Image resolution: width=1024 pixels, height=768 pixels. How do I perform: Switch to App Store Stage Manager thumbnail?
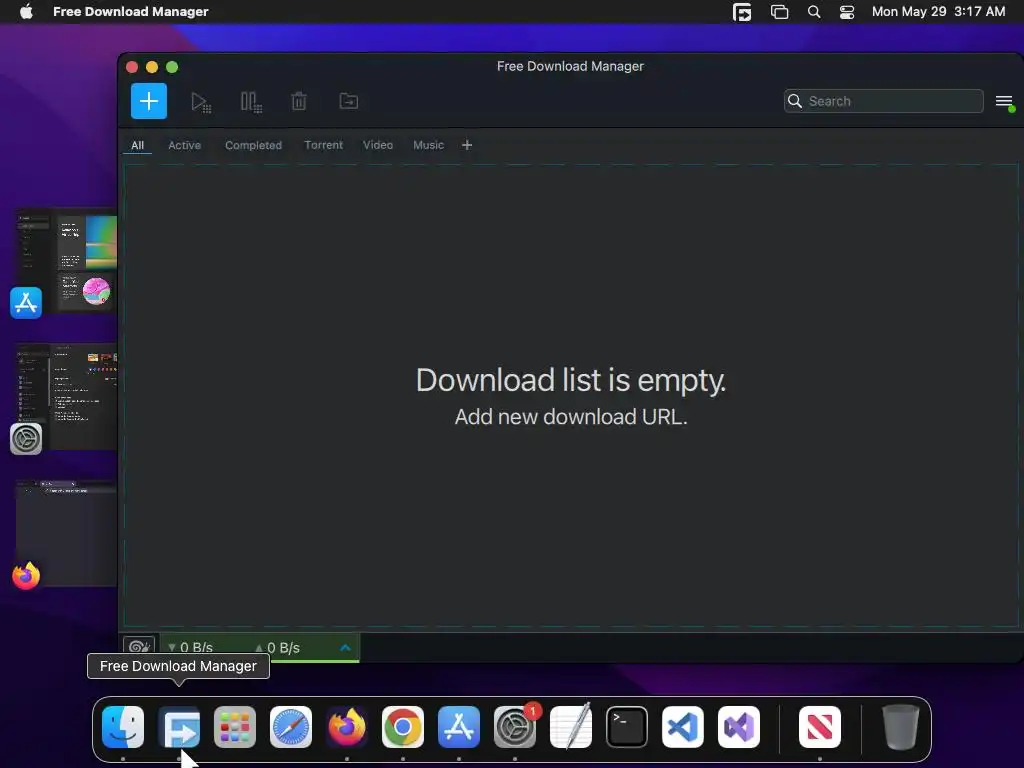point(66,261)
